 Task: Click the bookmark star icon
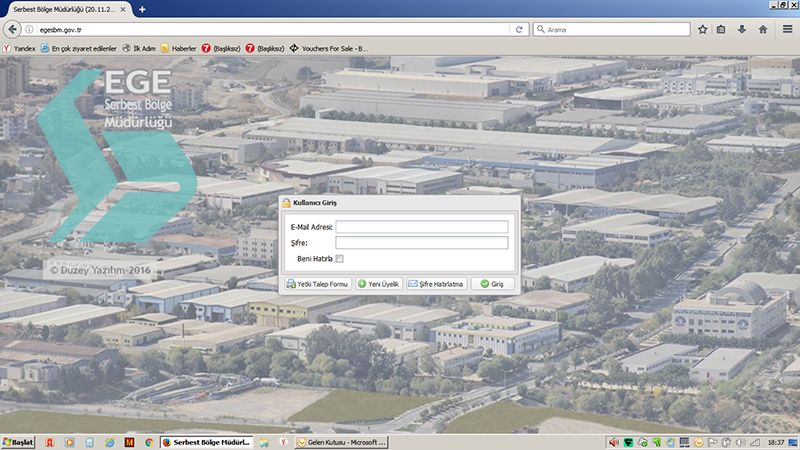click(702, 29)
